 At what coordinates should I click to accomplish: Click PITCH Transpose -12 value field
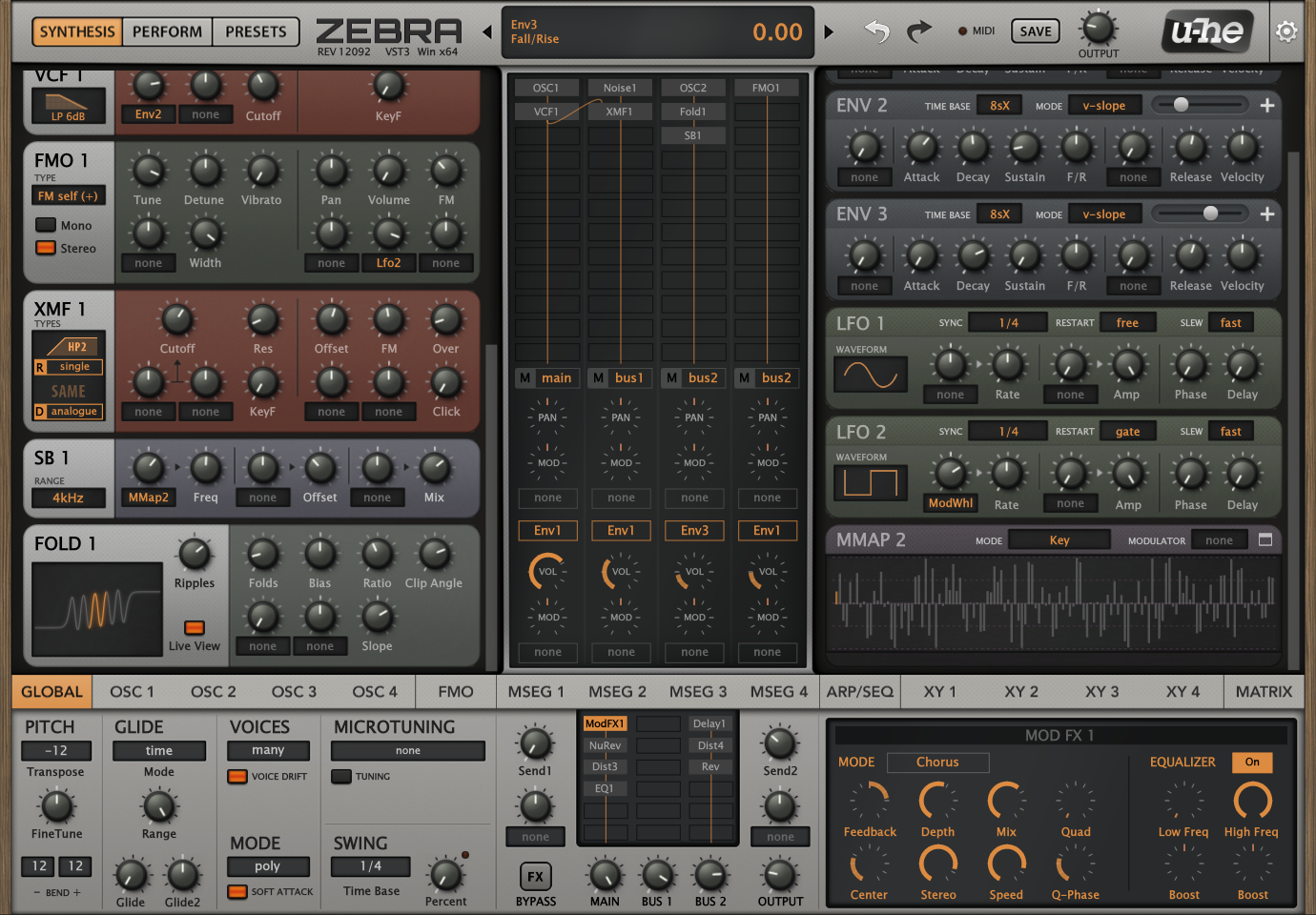pos(57,751)
